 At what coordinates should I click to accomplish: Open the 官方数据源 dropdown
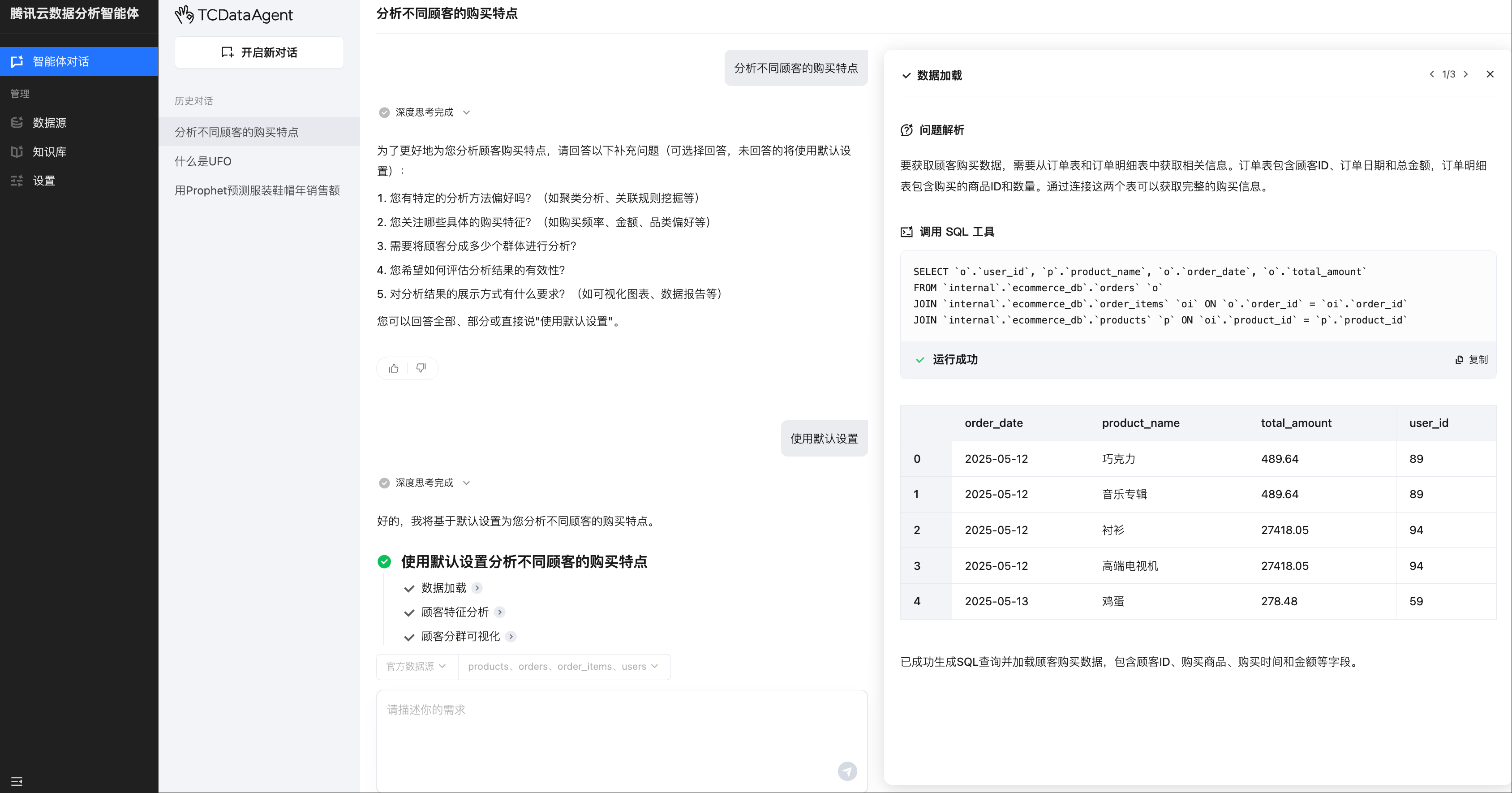click(416, 666)
